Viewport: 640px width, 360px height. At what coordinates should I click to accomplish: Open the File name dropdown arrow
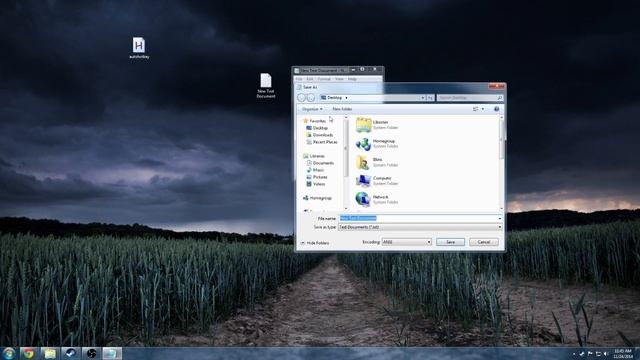pos(500,218)
